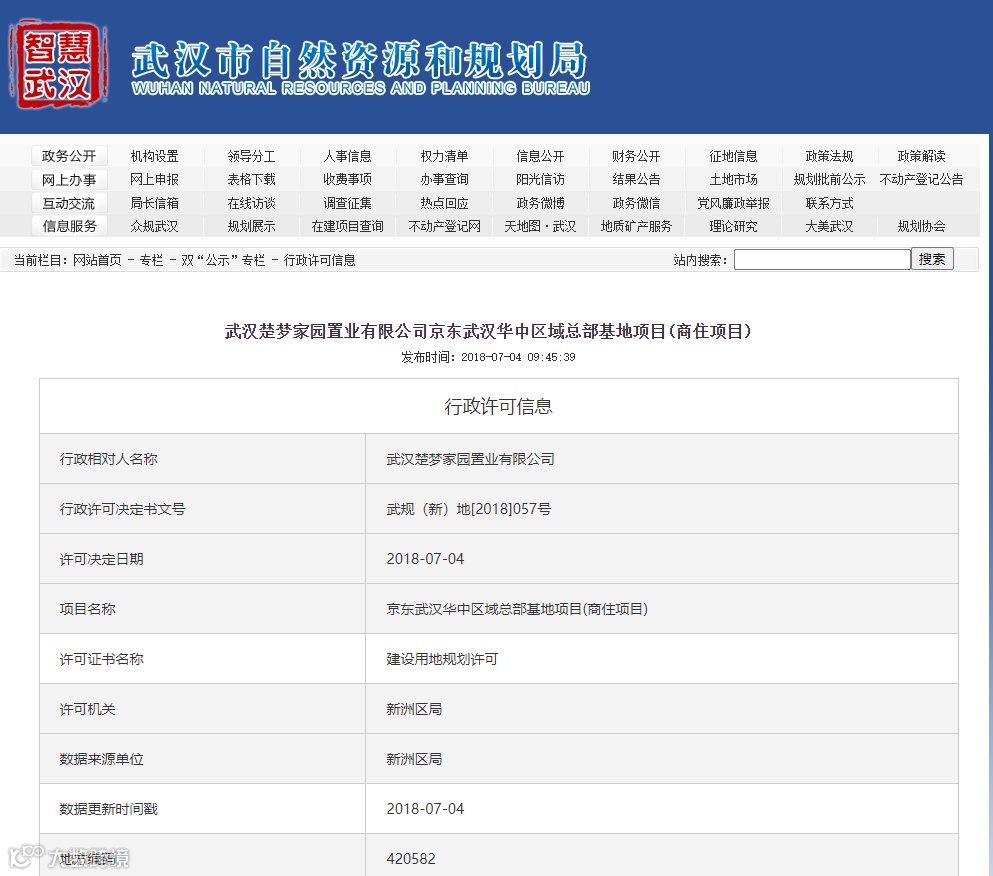This screenshot has width=993, height=876.
Task: Click the 搜索 button
Action: 932,259
